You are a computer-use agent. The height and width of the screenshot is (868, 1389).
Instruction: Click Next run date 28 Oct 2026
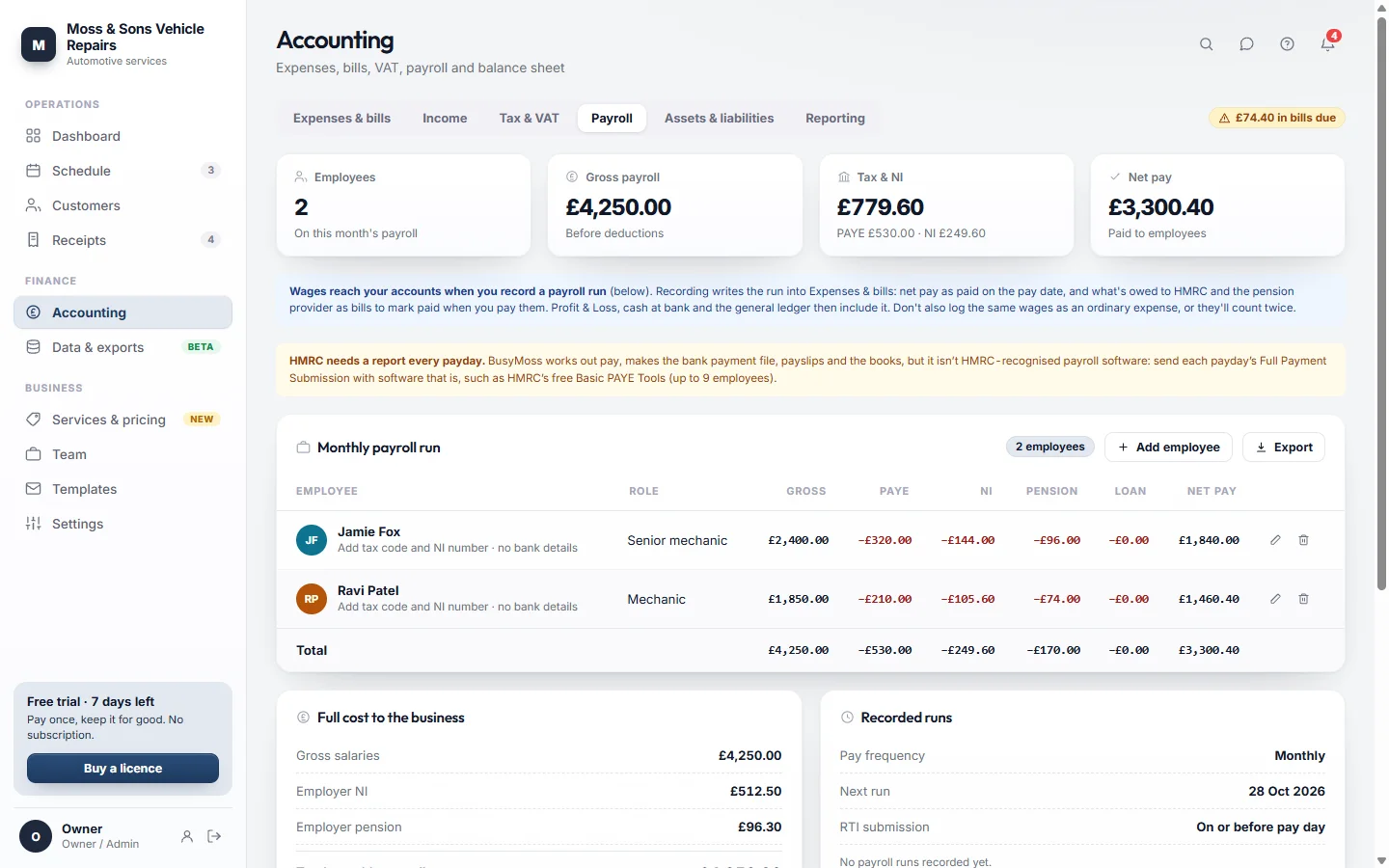tap(1287, 791)
